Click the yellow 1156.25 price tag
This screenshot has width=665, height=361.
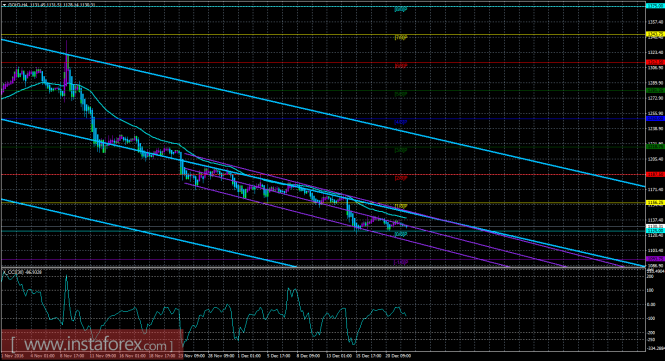[654, 203]
